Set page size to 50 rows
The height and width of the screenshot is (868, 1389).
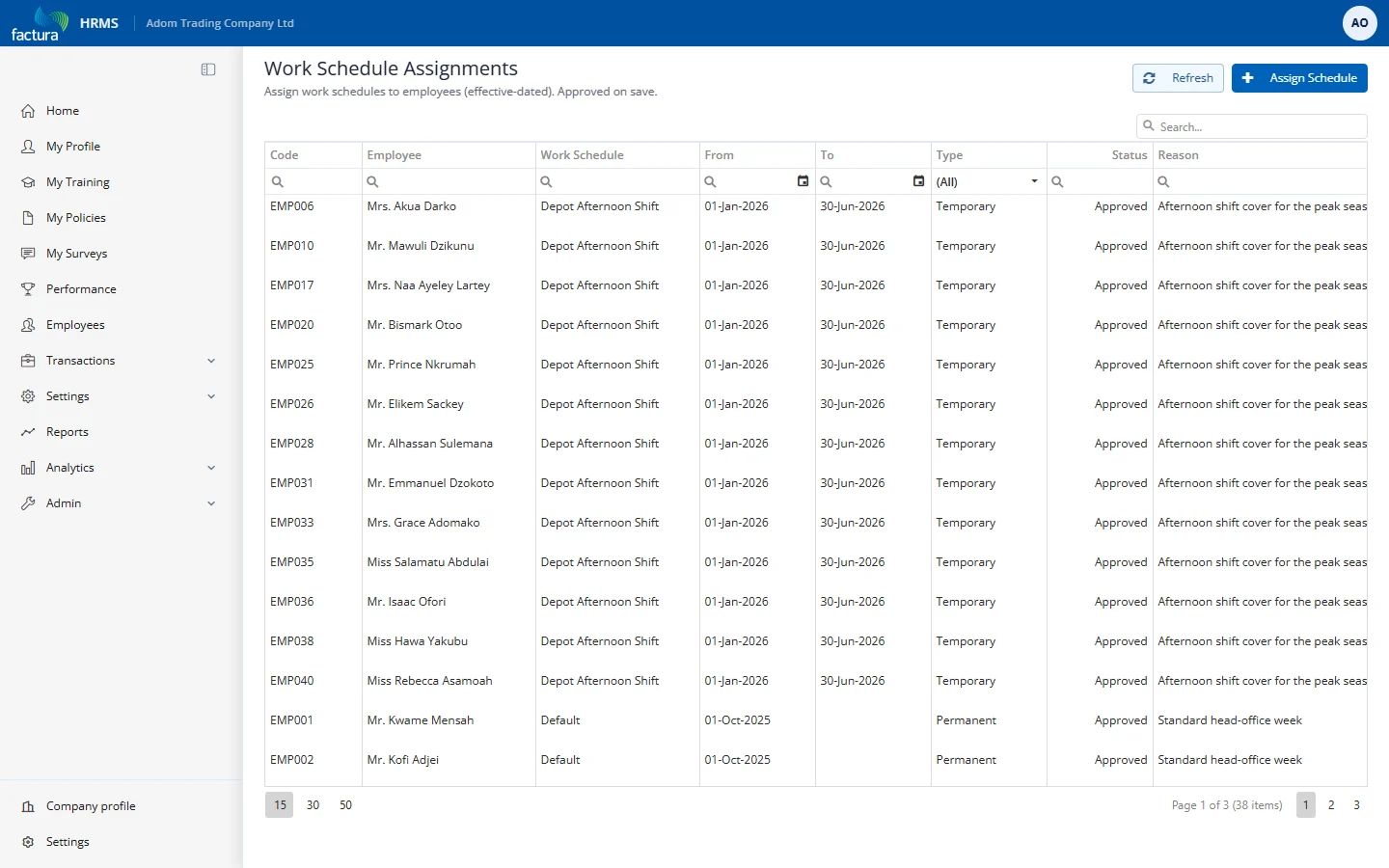point(346,805)
